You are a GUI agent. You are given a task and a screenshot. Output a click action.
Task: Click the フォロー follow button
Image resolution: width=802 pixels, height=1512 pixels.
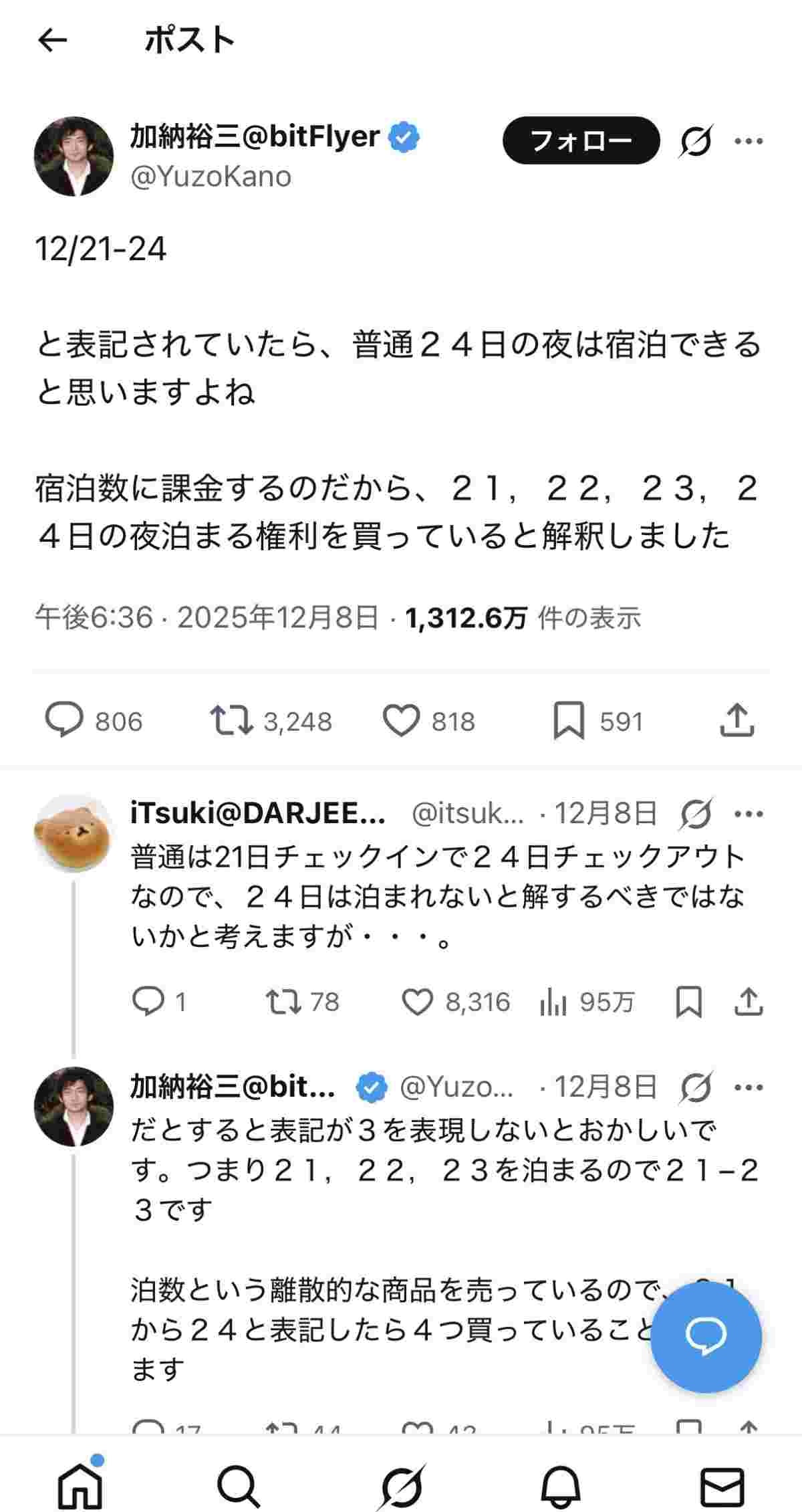click(x=580, y=140)
